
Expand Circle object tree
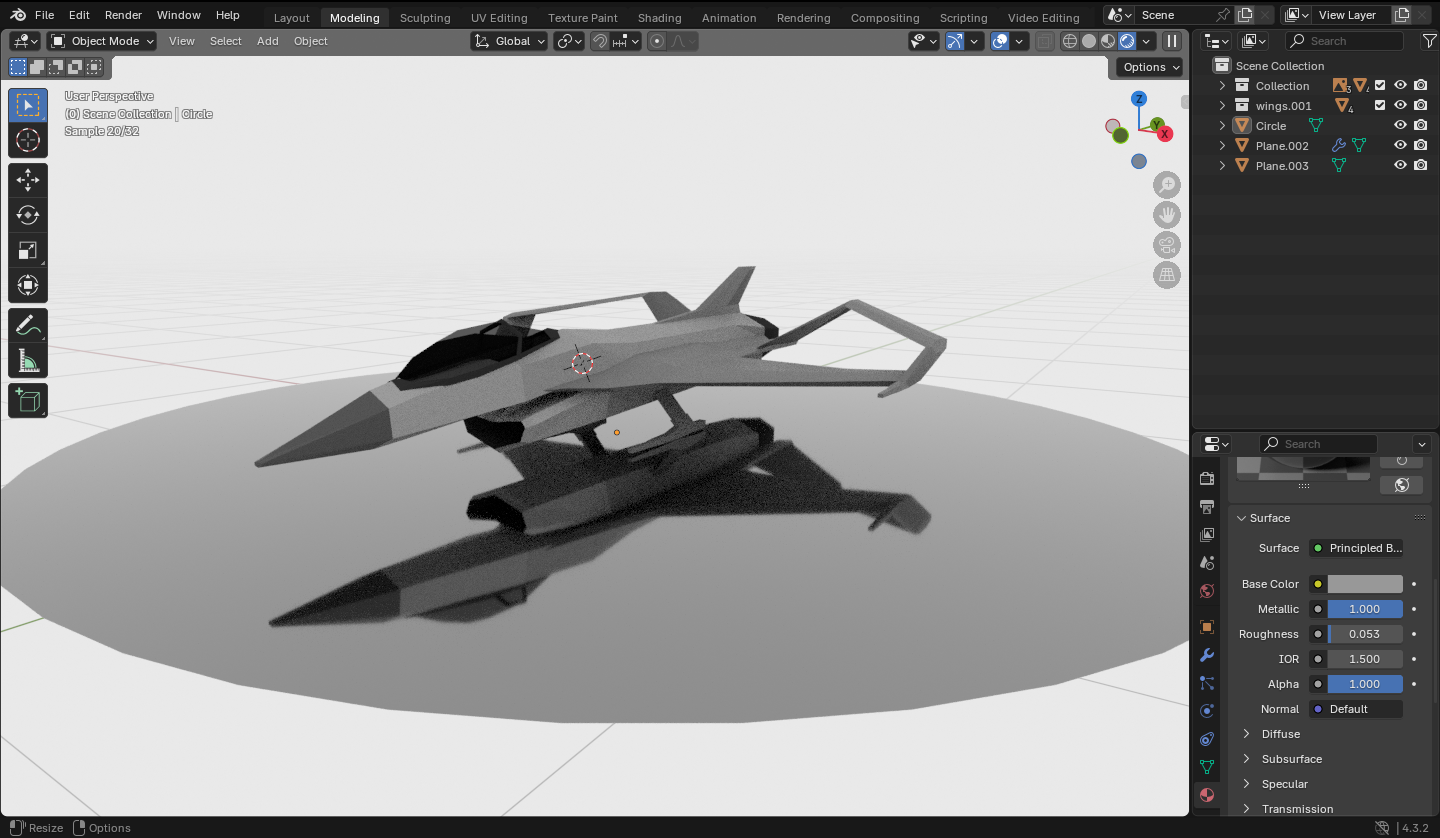click(x=1222, y=126)
